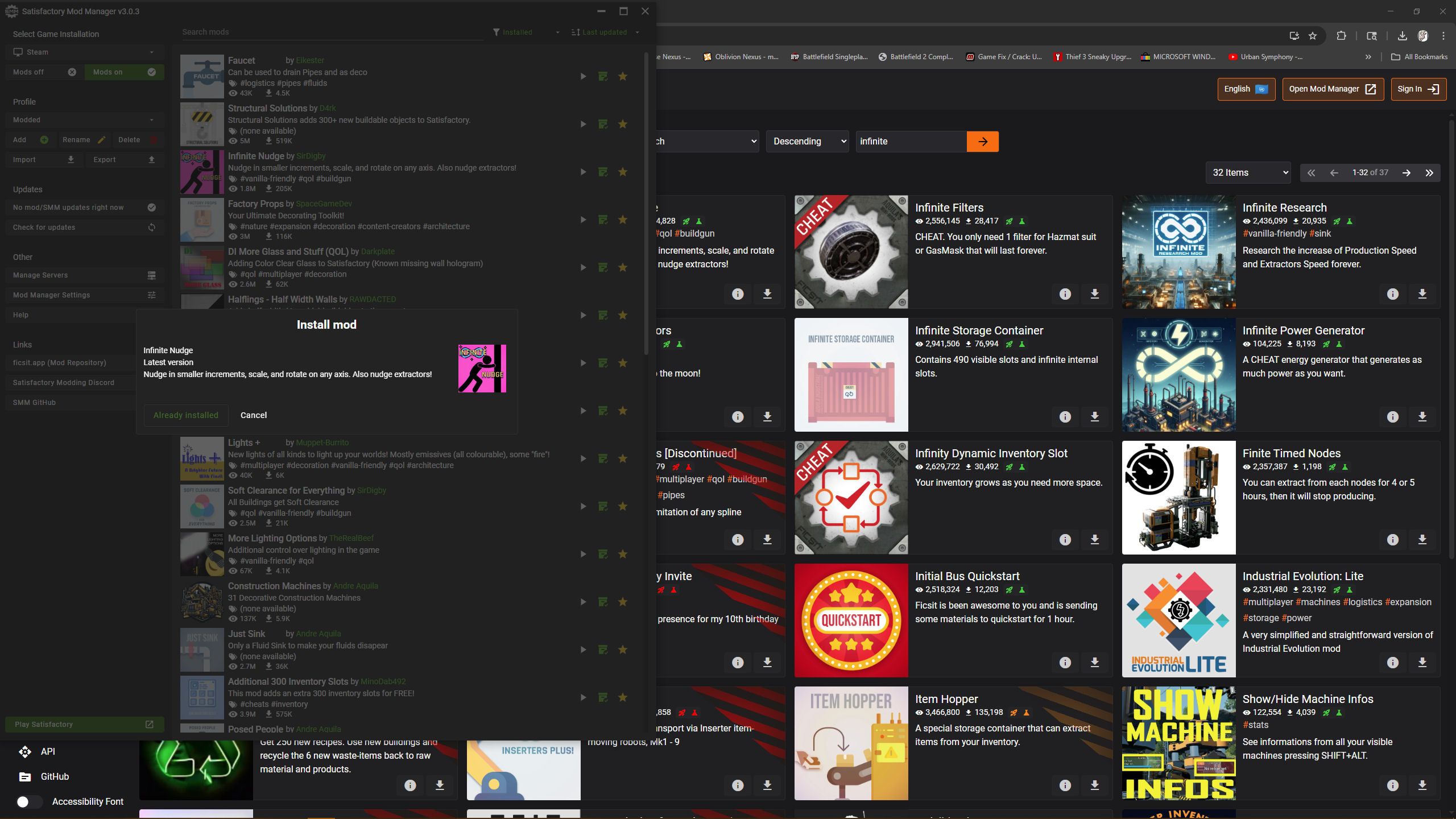Open the info icon for Infinite Research

tap(1393, 294)
